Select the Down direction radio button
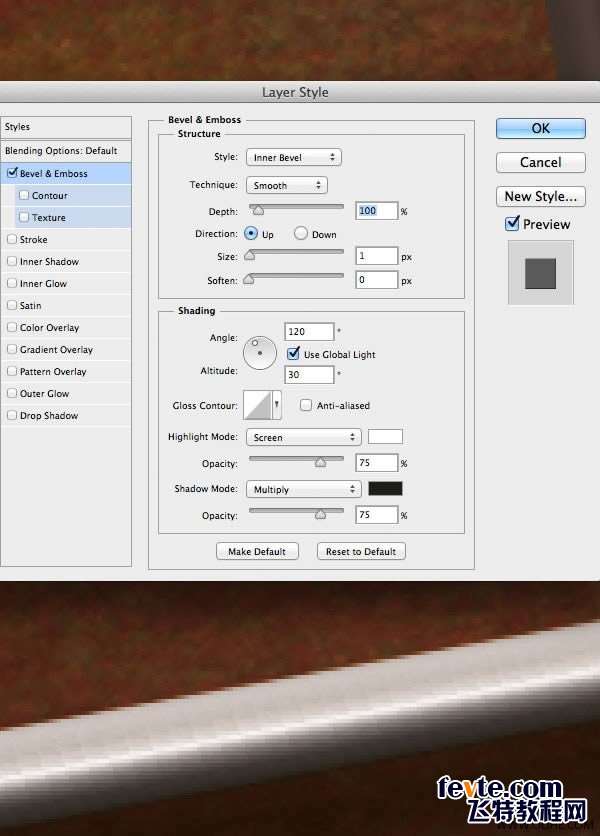This screenshot has width=600, height=836. (x=301, y=234)
